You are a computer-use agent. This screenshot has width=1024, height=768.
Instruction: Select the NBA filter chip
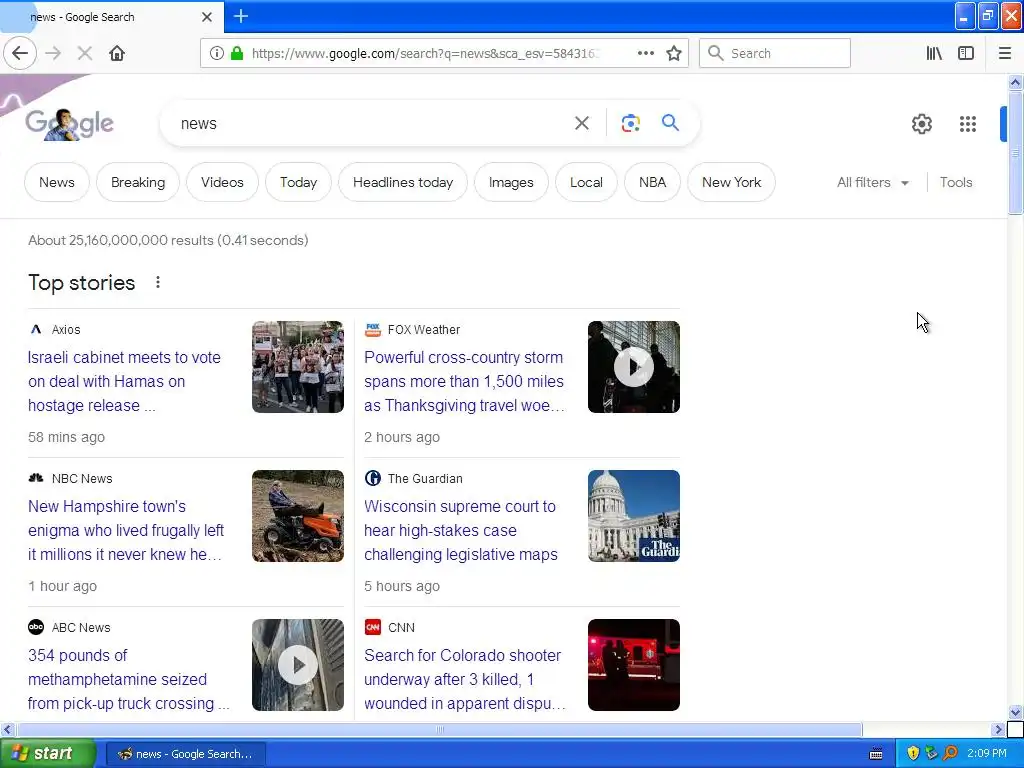(x=652, y=182)
